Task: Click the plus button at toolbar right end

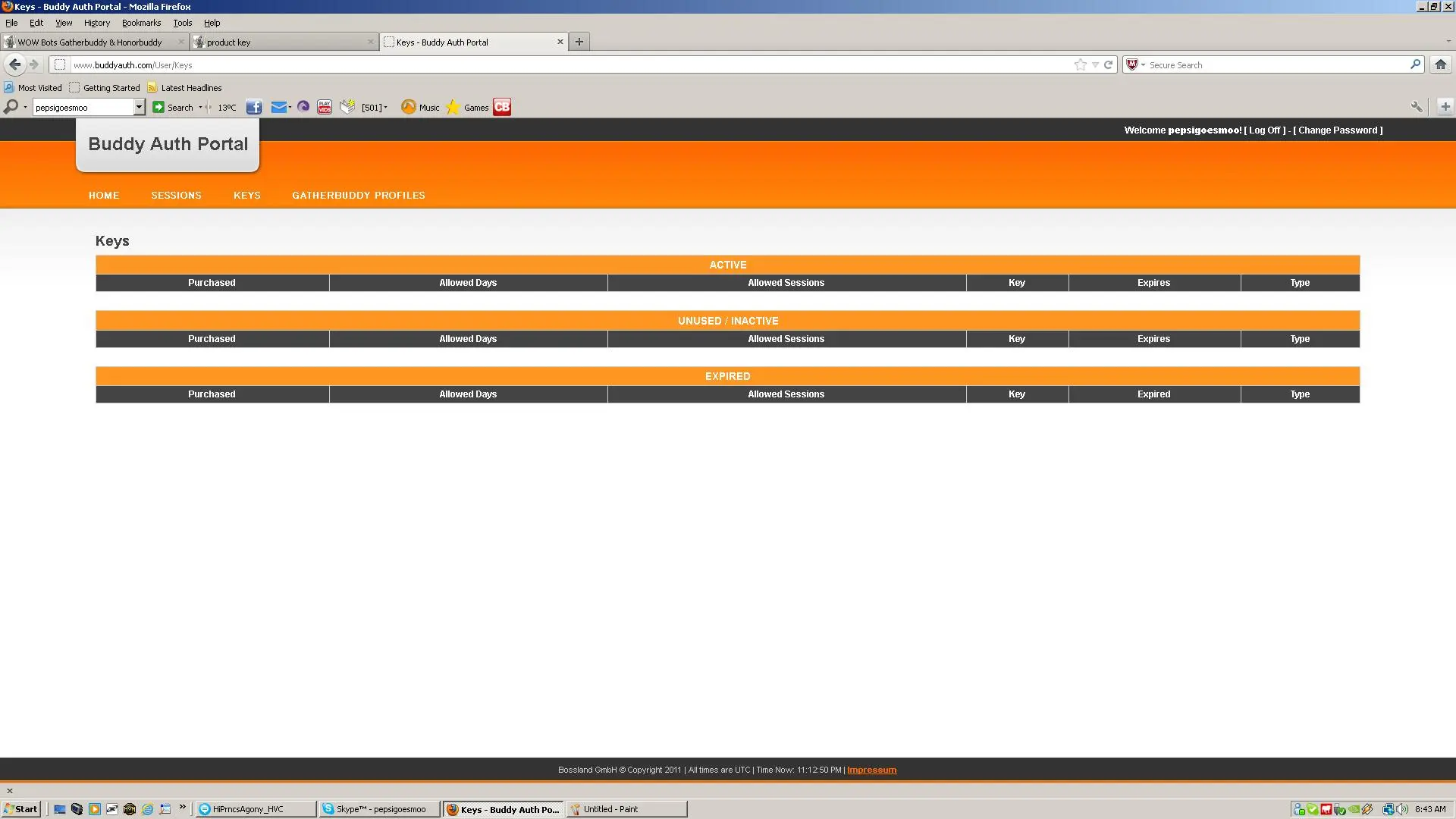Action: [1445, 107]
